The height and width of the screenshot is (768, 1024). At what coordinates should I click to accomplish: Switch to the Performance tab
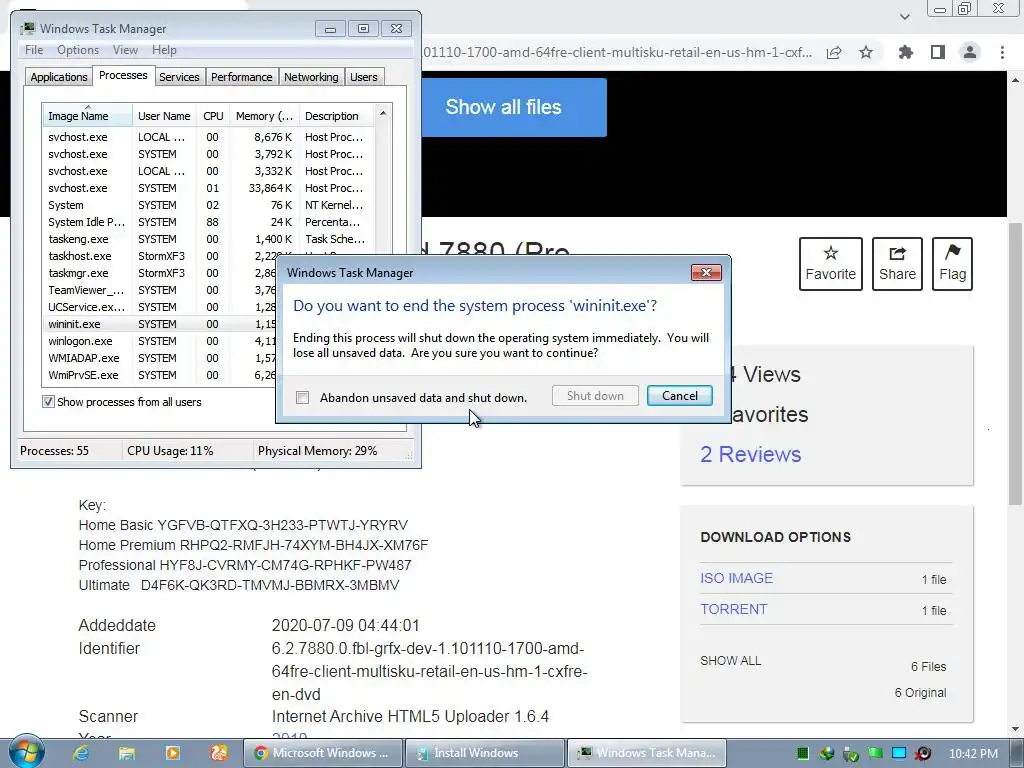click(x=241, y=77)
